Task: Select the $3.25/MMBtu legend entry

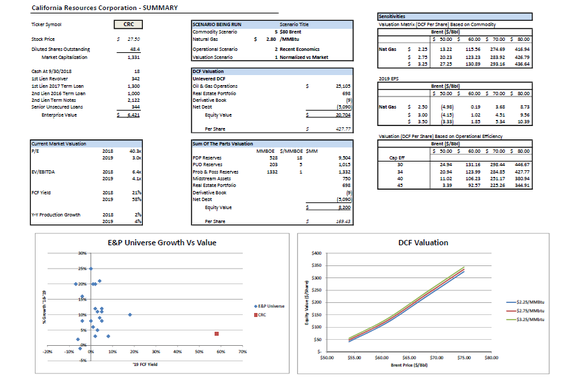Action: coord(525,319)
